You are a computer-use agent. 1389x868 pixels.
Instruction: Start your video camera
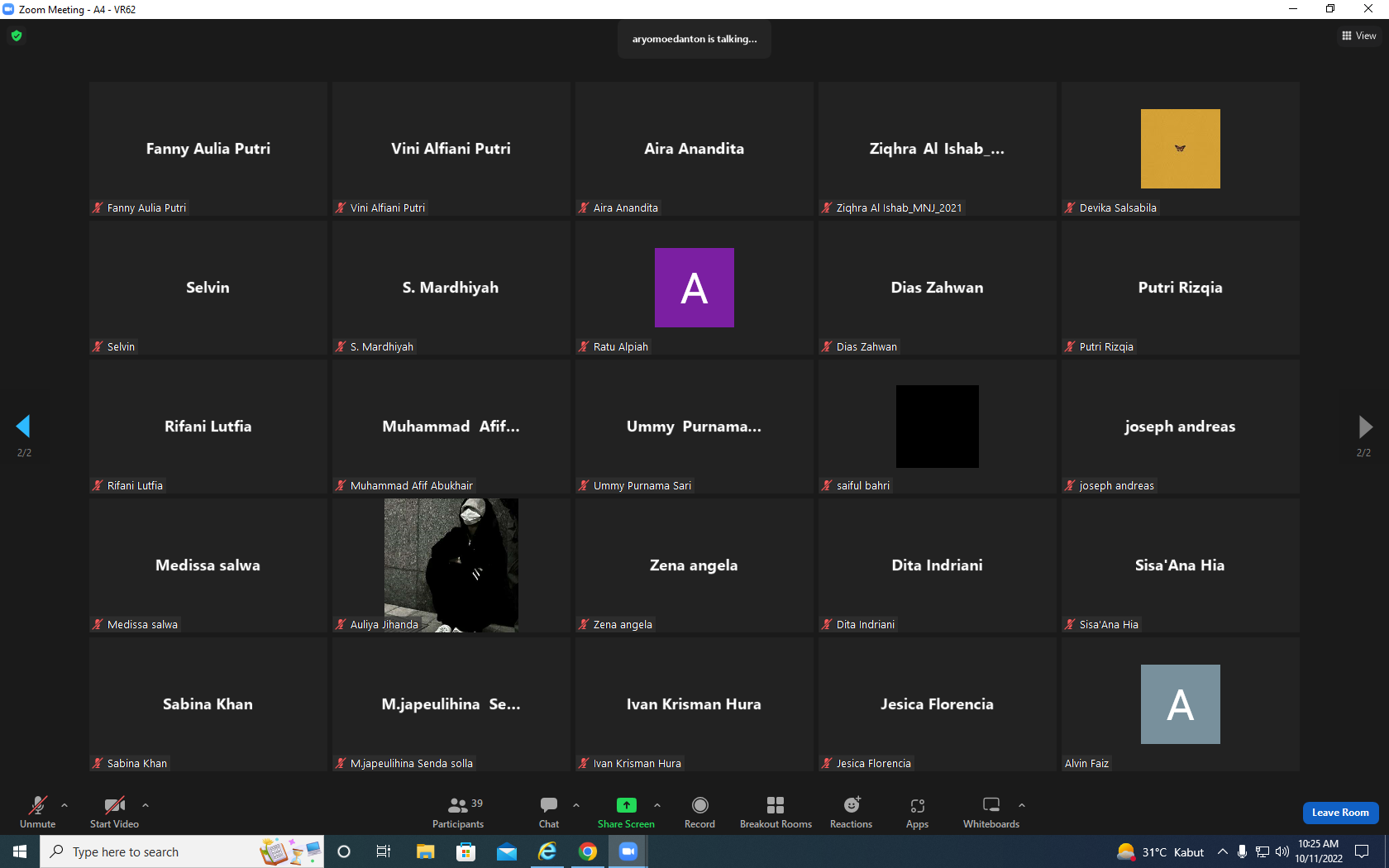point(114,813)
